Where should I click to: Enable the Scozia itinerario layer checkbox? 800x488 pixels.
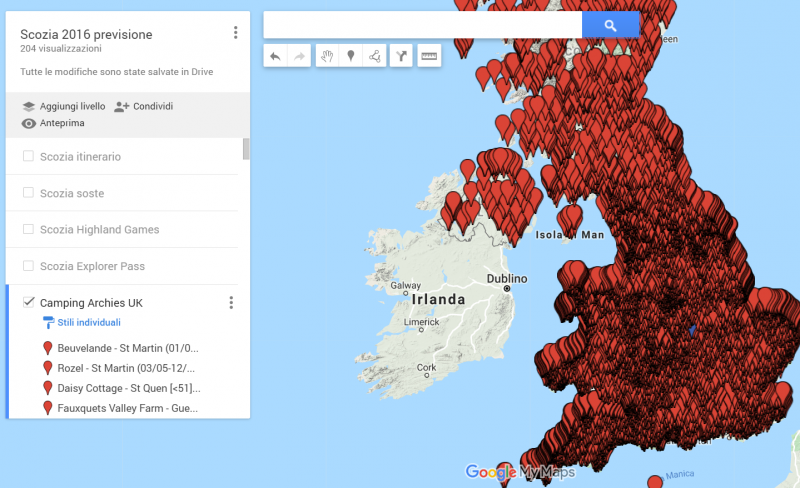(x=28, y=157)
